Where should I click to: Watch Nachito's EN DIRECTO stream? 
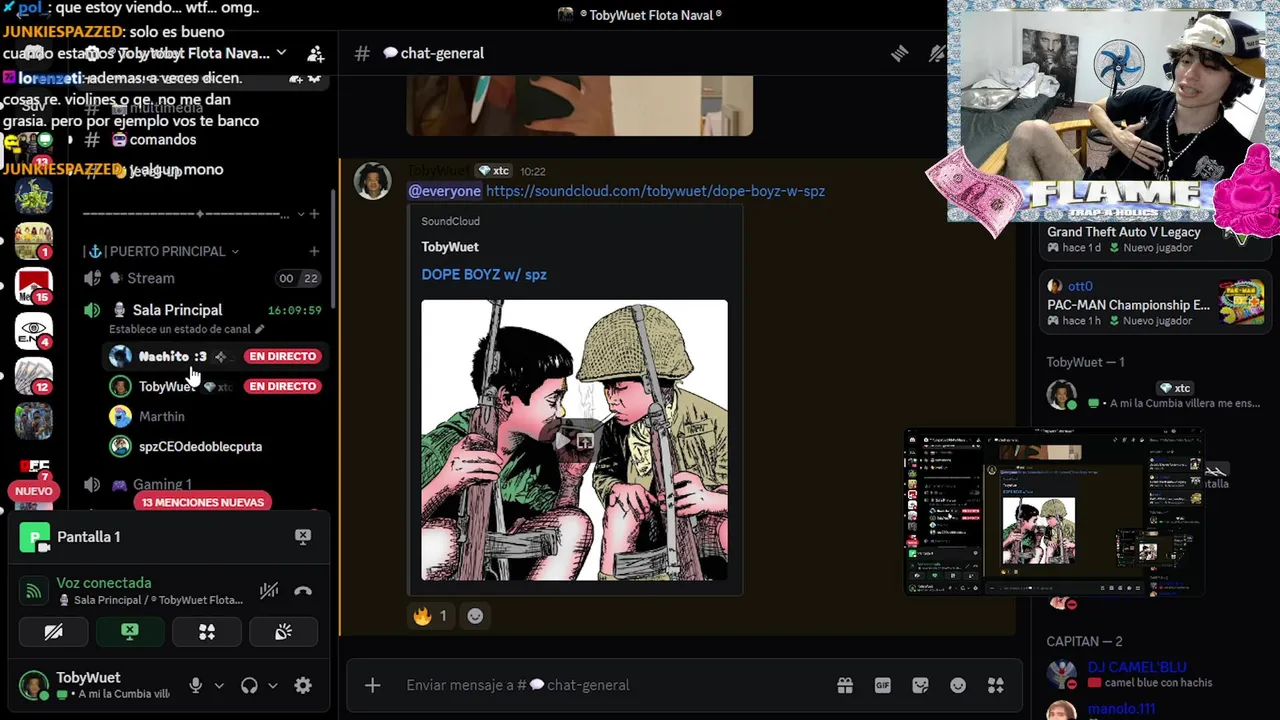(283, 356)
